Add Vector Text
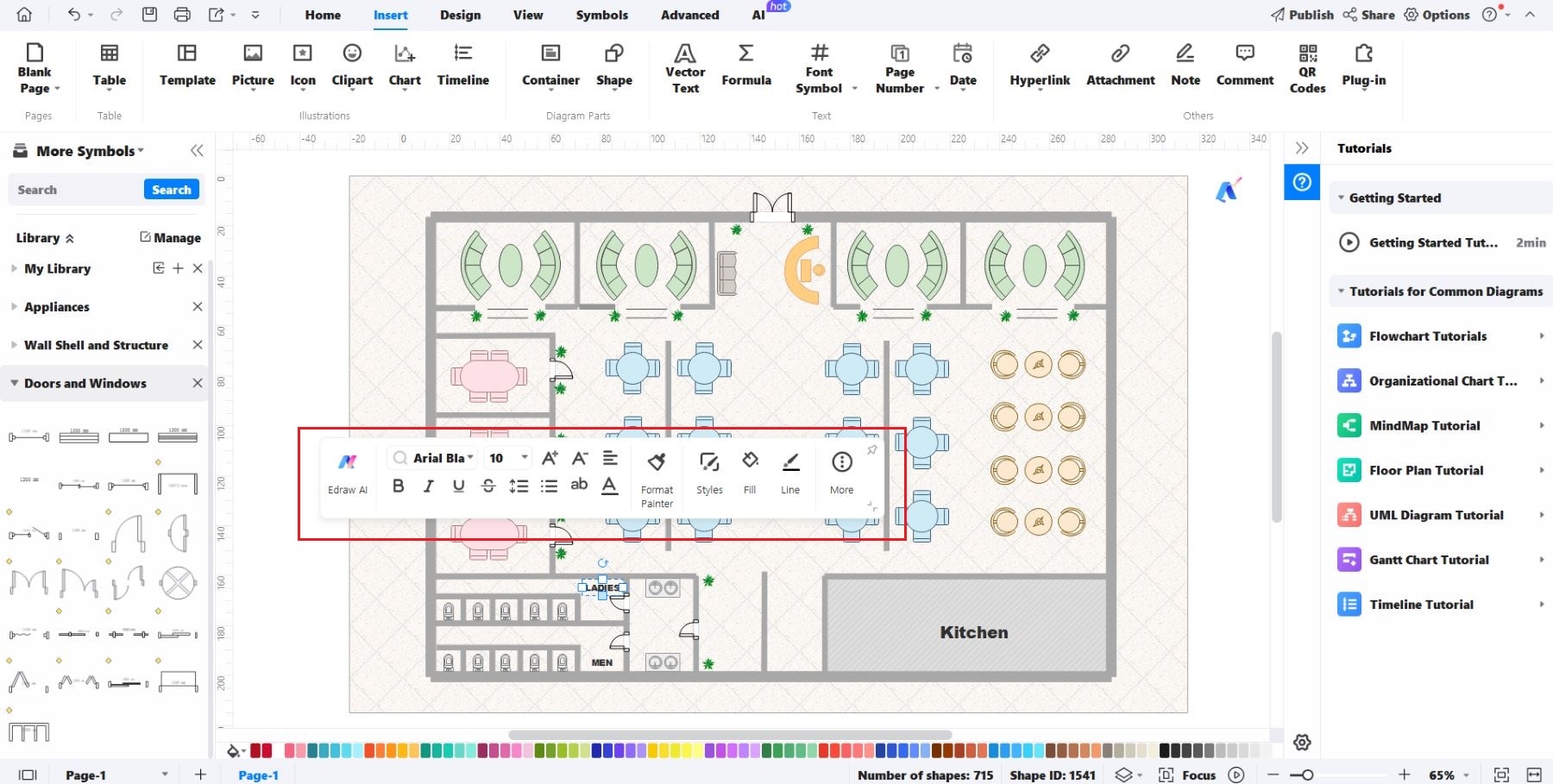 tap(685, 68)
